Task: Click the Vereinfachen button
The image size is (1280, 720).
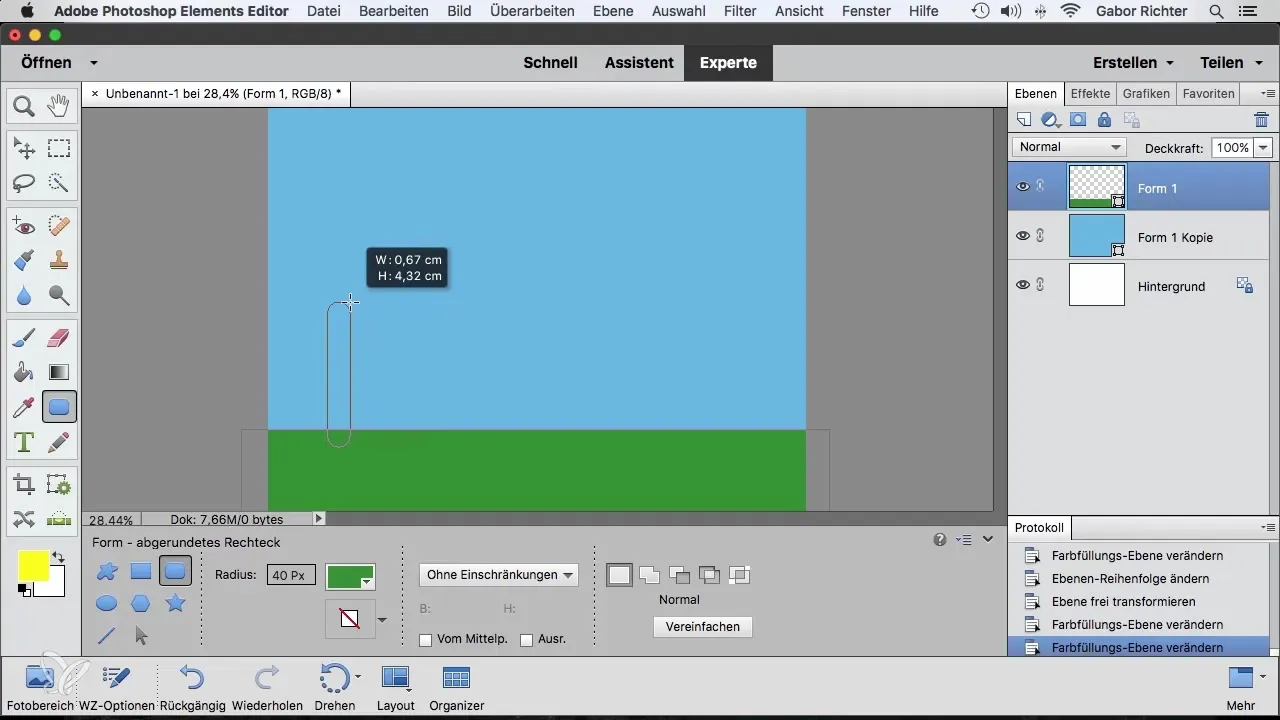Action: [703, 626]
